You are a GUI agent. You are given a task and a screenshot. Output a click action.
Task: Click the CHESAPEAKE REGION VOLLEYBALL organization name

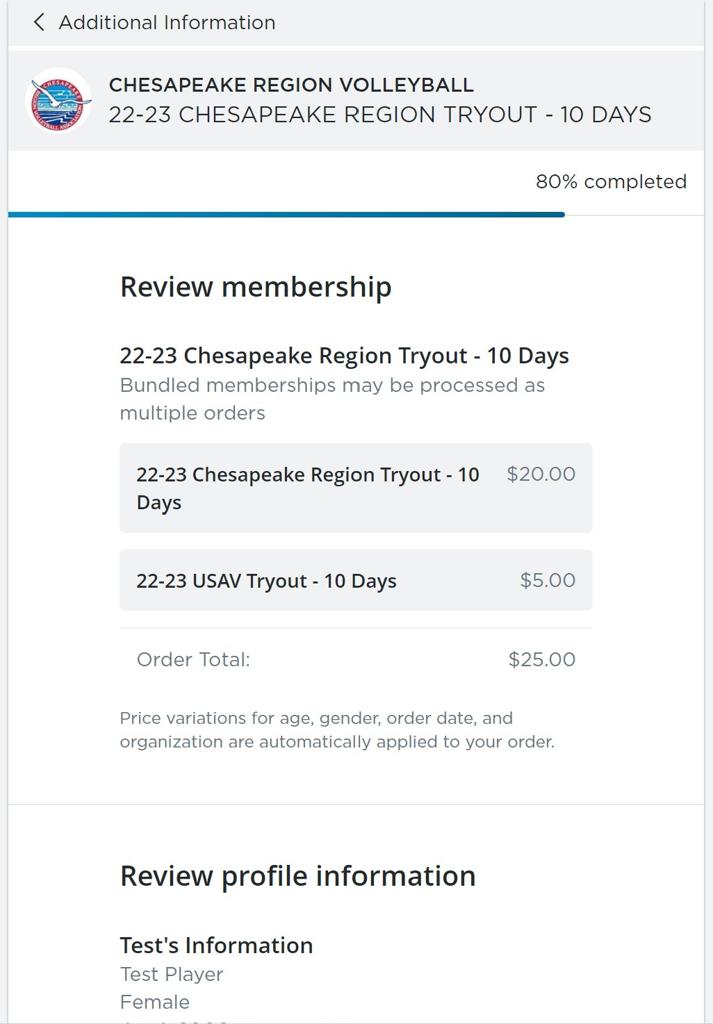[x=290, y=85]
